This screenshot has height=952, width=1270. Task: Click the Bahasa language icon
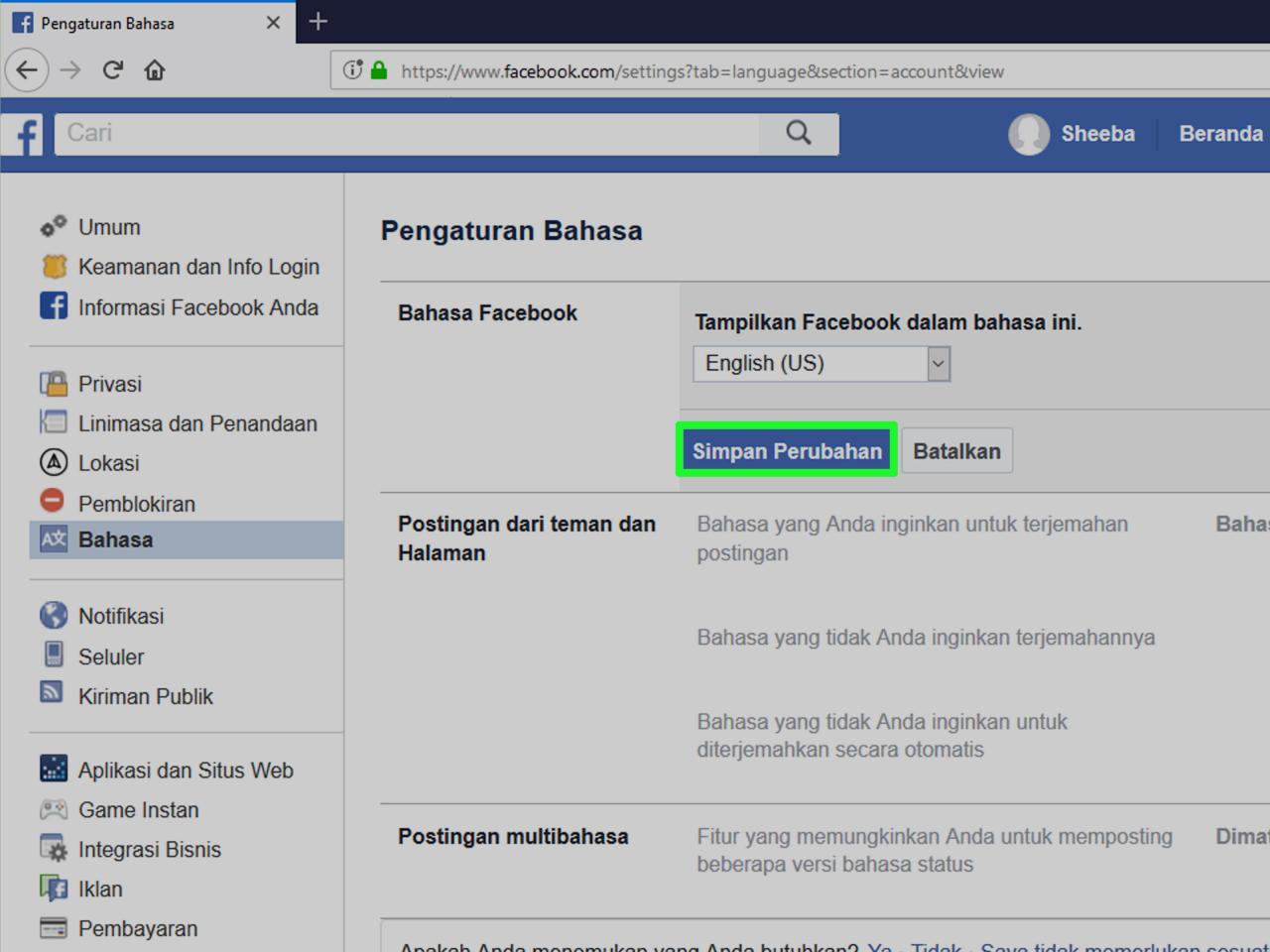(54, 538)
